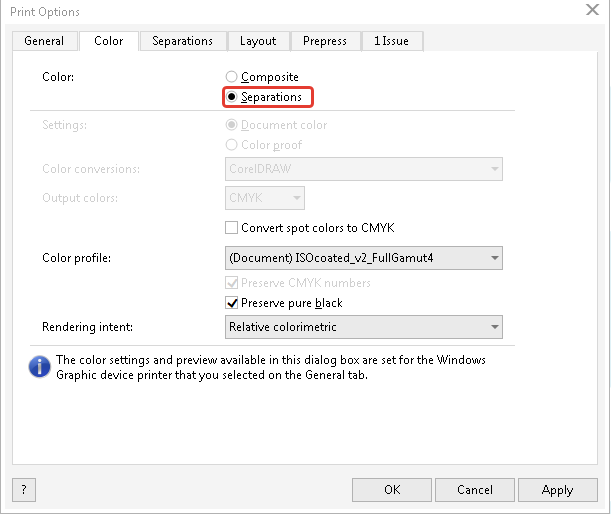Image resolution: width=611 pixels, height=514 pixels.
Task: Select the Color tab
Action: [108, 41]
